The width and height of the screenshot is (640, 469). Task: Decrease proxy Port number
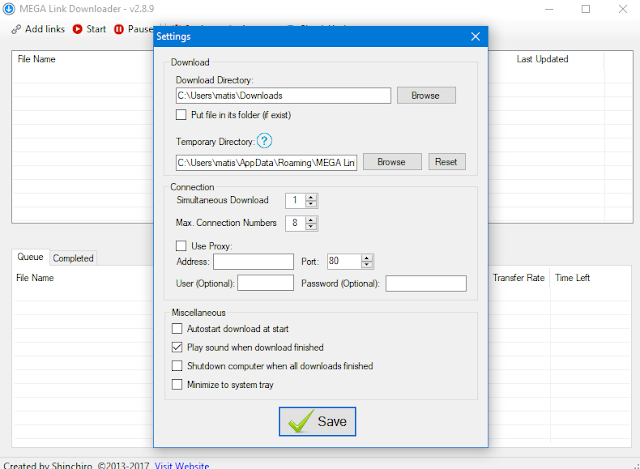pyautogui.click(x=367, y=264)
